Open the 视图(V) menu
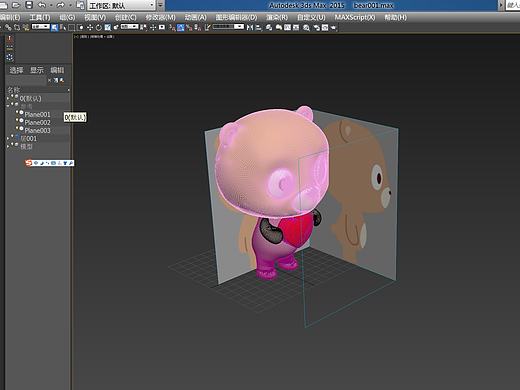520x390 pixels. pos(95,17)
